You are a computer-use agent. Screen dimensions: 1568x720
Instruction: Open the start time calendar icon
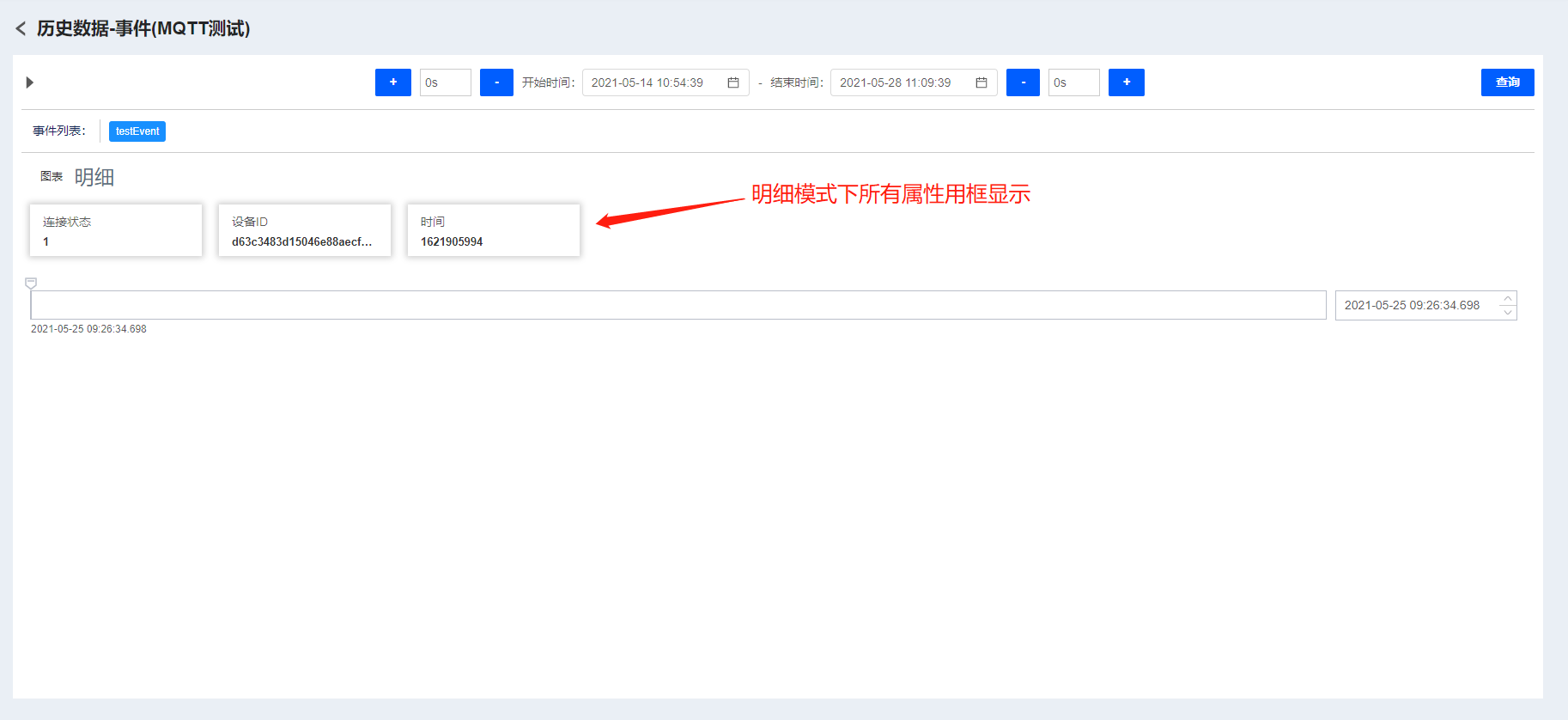pos(733,82)
